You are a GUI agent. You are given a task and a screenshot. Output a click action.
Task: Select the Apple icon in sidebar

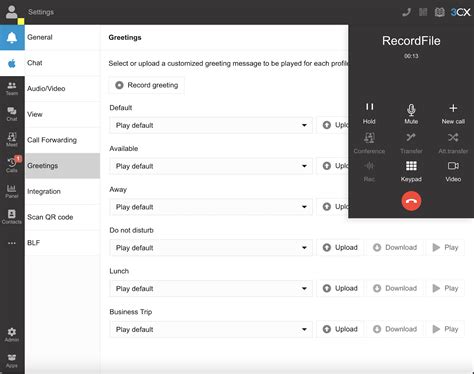pyautogui.click(x=12, y=63)
